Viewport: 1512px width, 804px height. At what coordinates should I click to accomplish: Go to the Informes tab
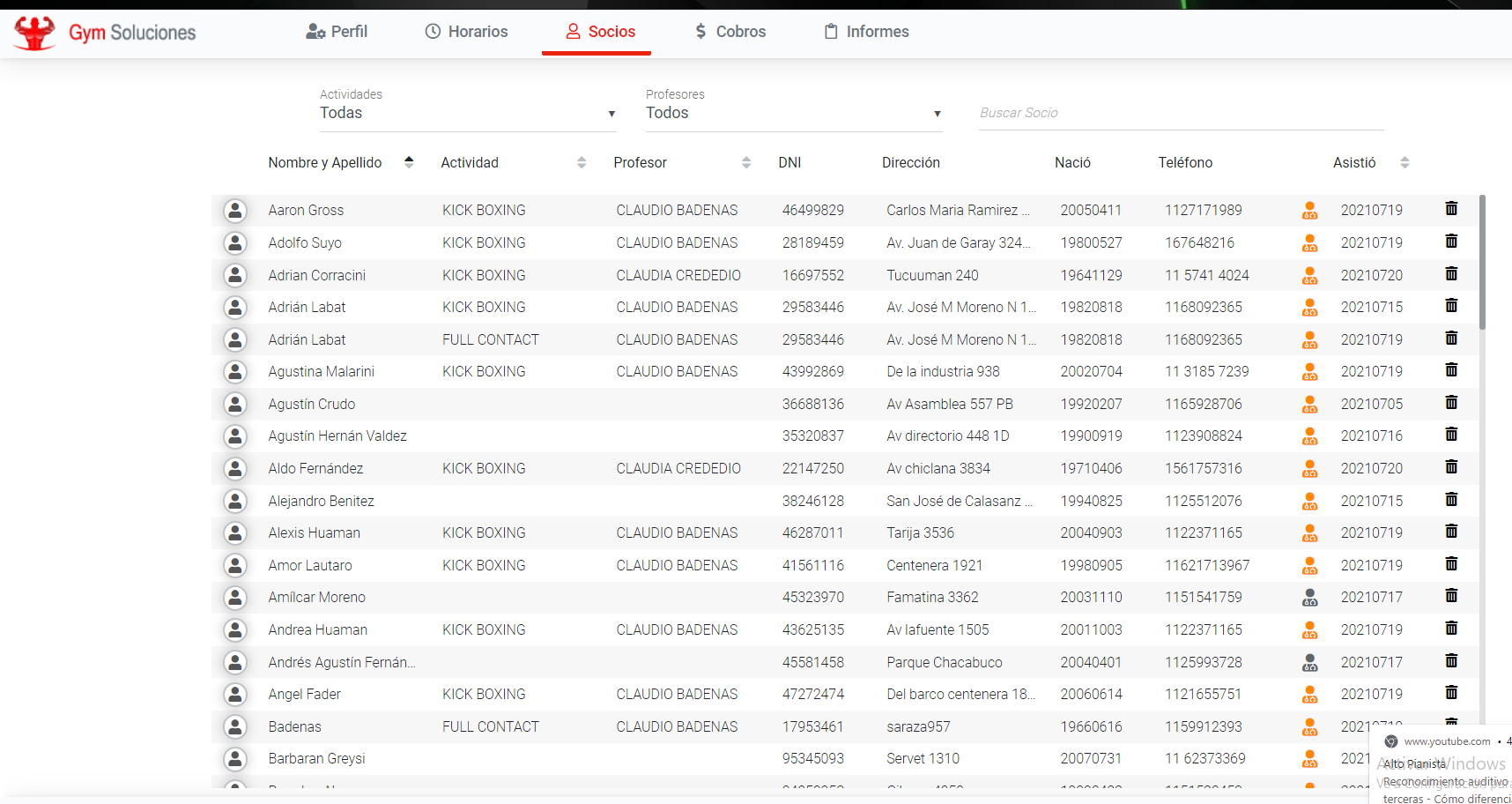tap(866, 32)
